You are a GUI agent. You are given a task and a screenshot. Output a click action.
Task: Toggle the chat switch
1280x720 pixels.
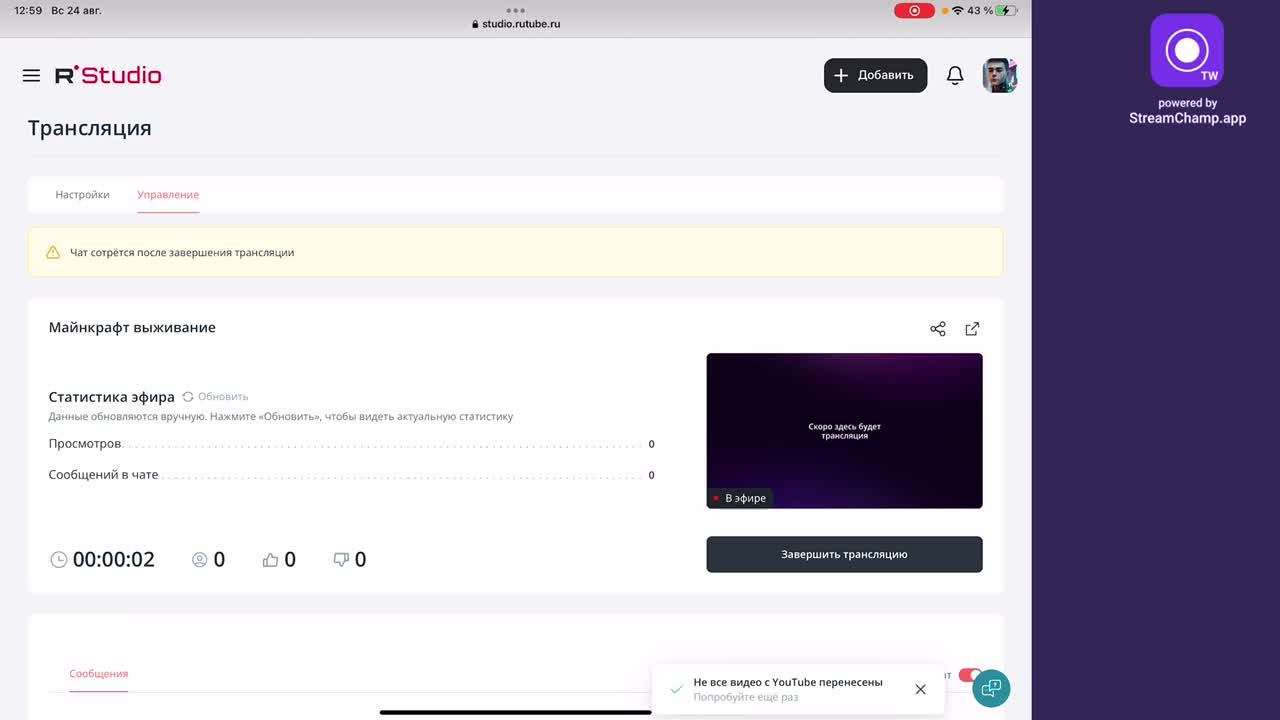point(968,675)
